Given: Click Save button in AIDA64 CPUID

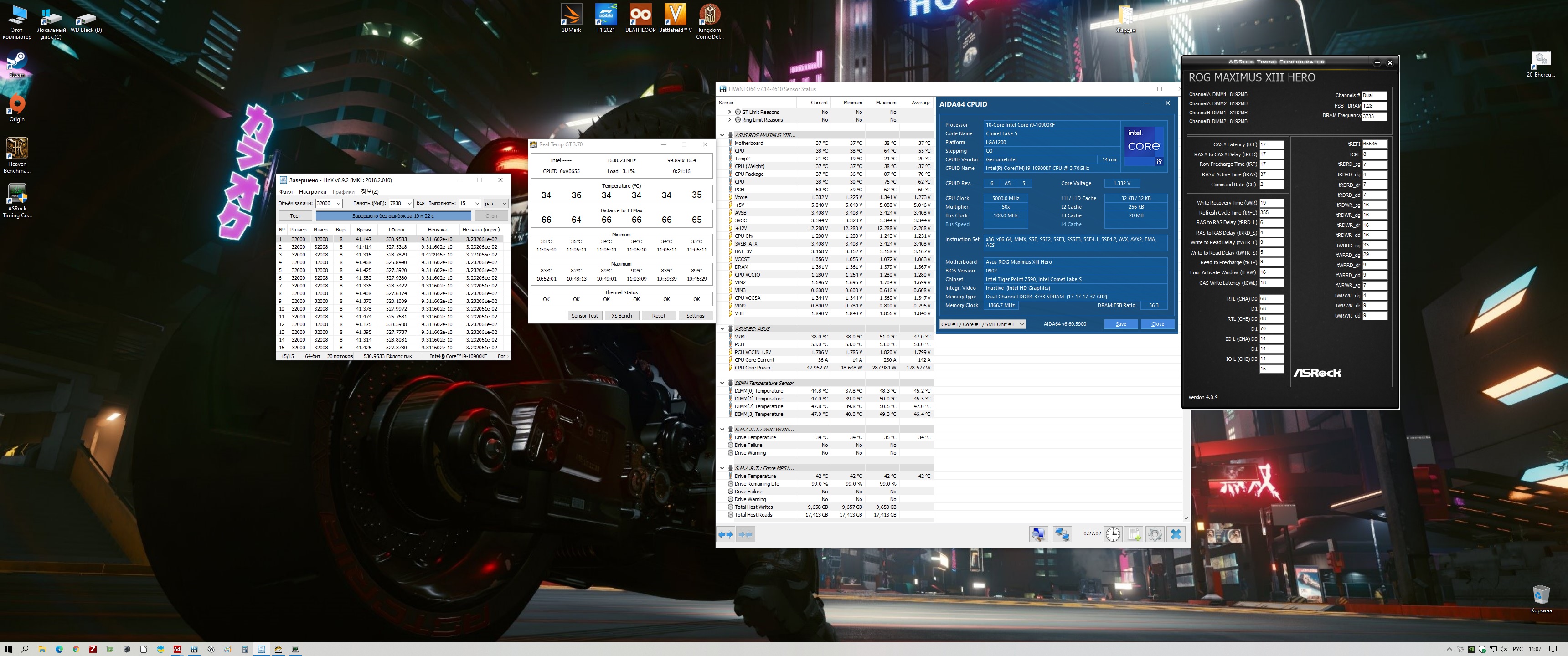Looking at the screenshot, I should tap(1120, 324).
